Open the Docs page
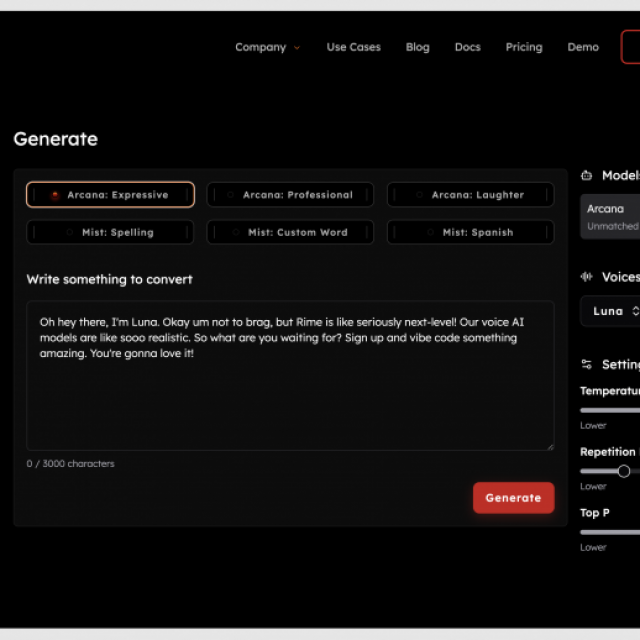The image size is (640, 640). pos(467,47)
